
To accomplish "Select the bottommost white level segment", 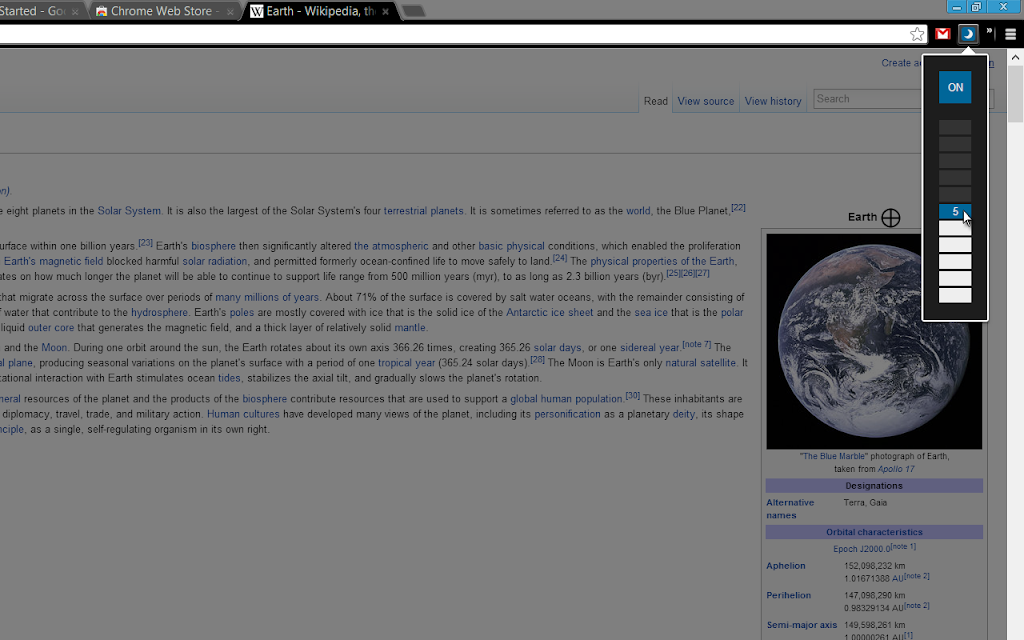I will [x=955, y=295].
